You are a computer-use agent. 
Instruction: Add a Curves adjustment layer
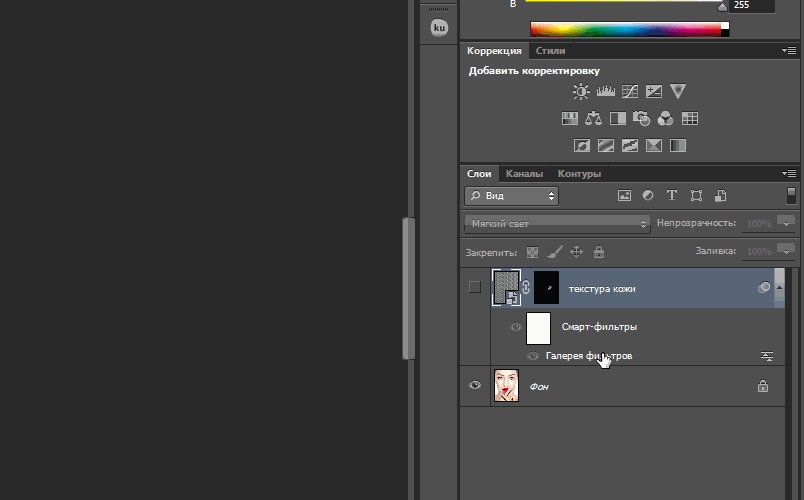(x=630, y=91)
